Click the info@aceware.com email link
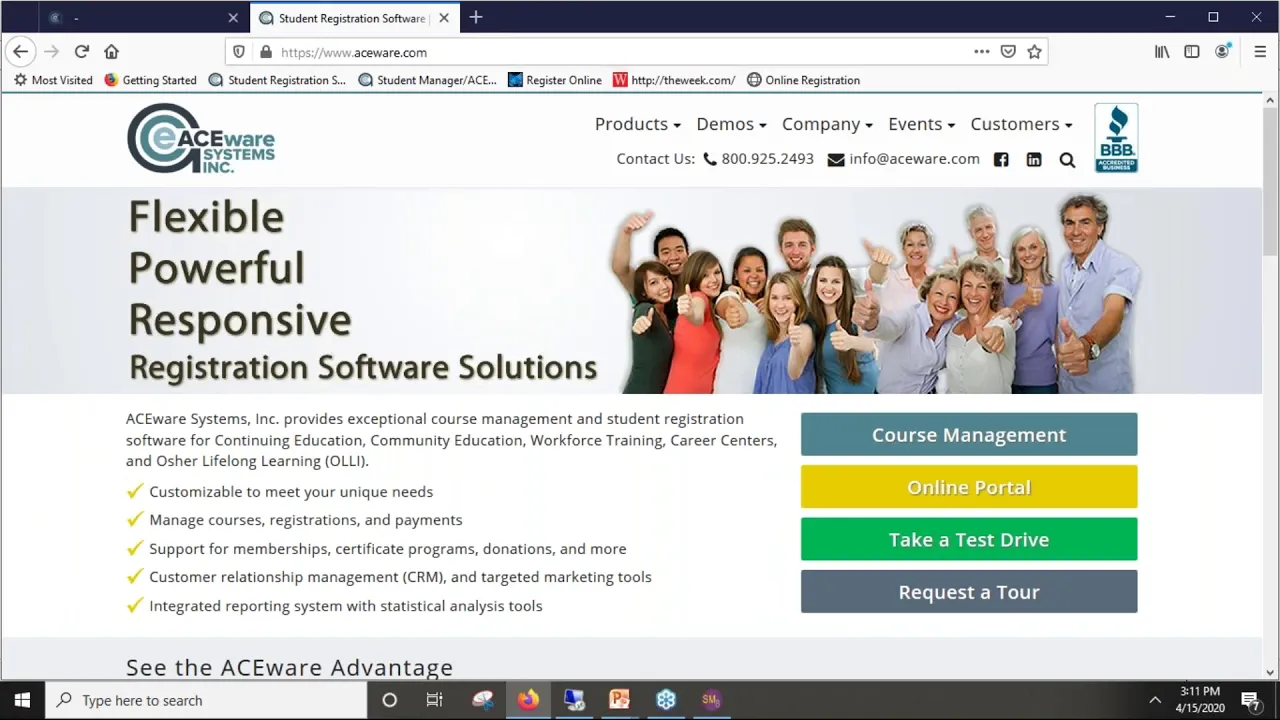The image size is (1280, 720). click(904, 159)
